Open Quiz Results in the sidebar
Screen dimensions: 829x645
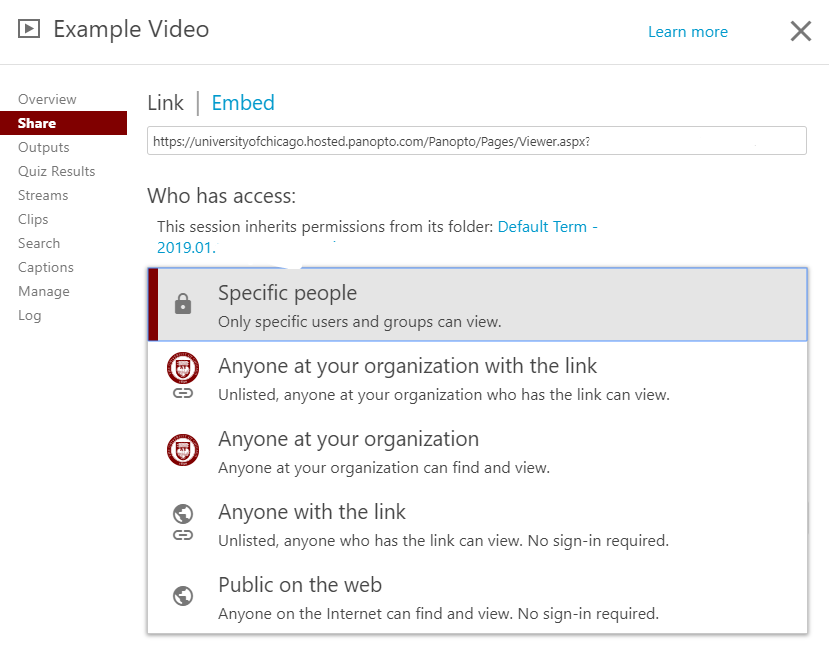pos(57,171)
